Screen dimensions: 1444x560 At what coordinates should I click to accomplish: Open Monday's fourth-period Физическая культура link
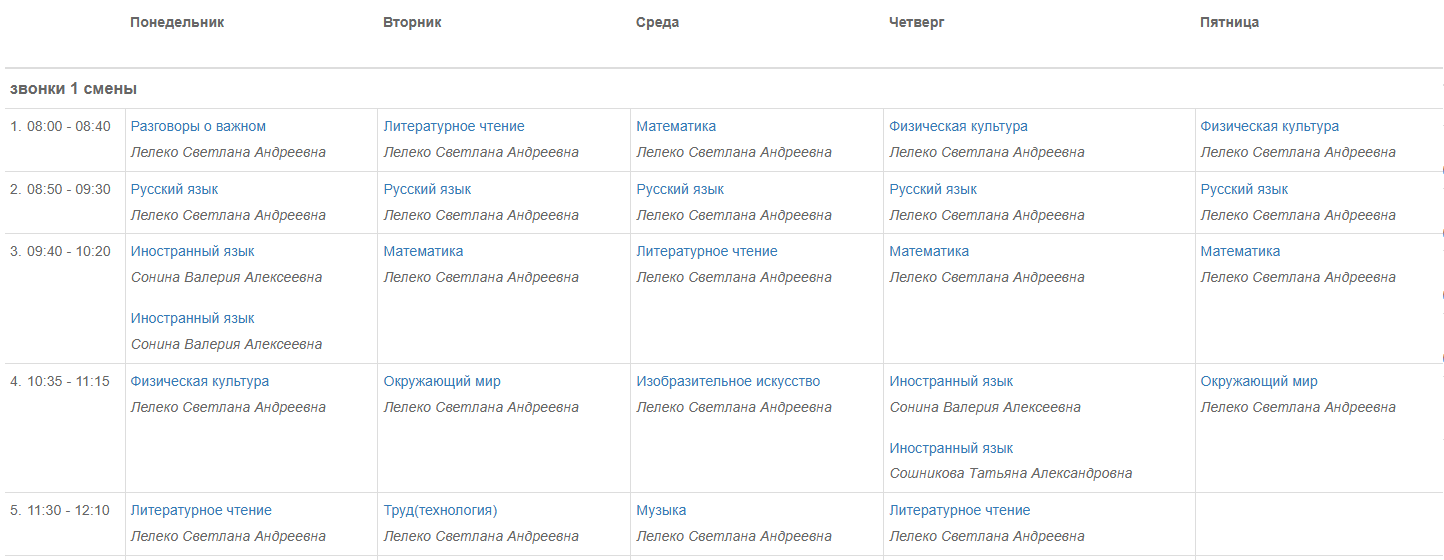[x=200, y=381]
